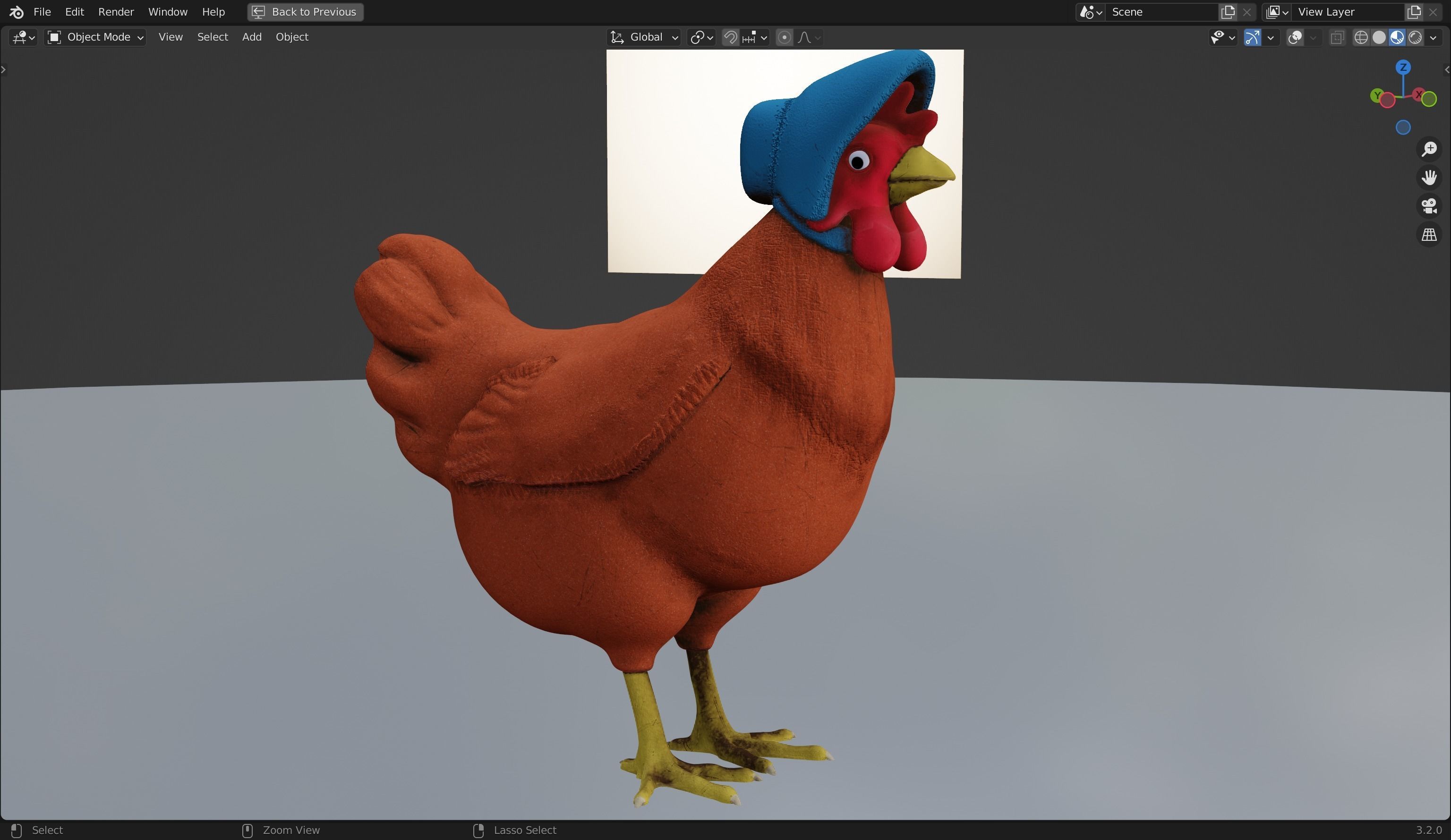Open the File menu
Image resolution: width=1451 pixels, height=840 pixels.
pyautogui.click(x=42, y=11)
